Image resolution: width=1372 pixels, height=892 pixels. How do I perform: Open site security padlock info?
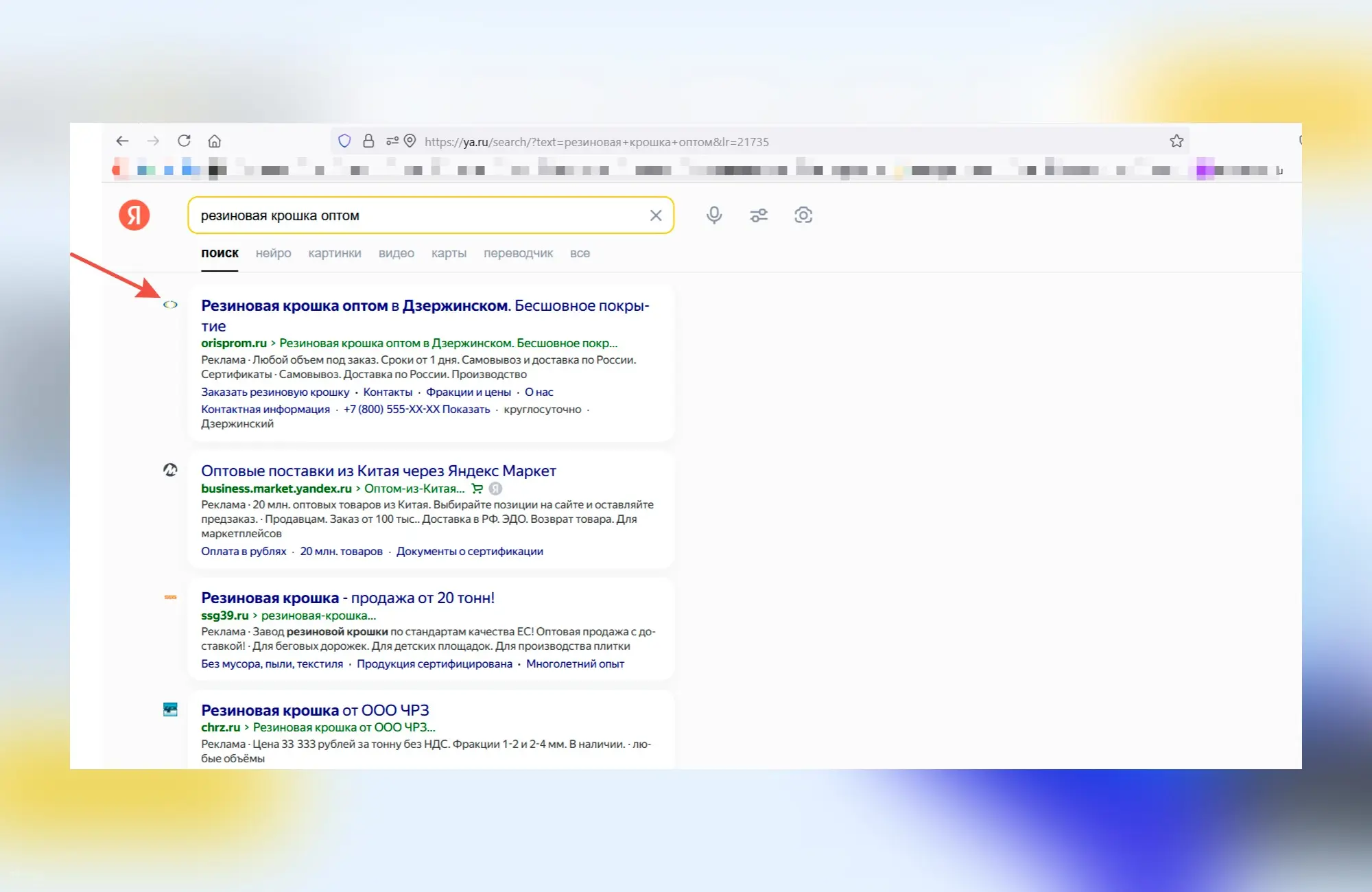point(368,141)
